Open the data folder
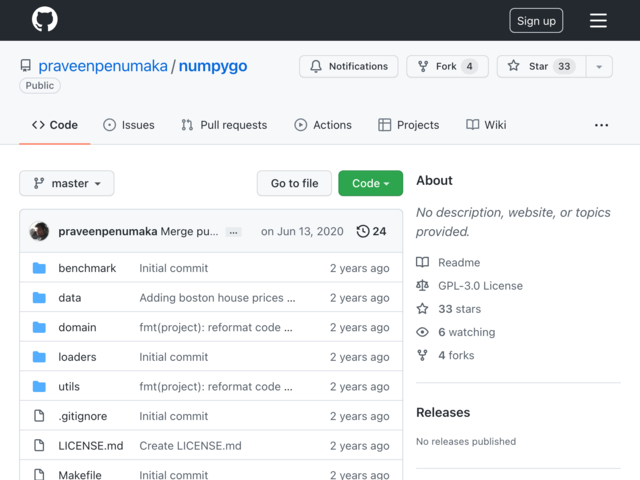Screen dimensions: 640x480 pos(70,298)
